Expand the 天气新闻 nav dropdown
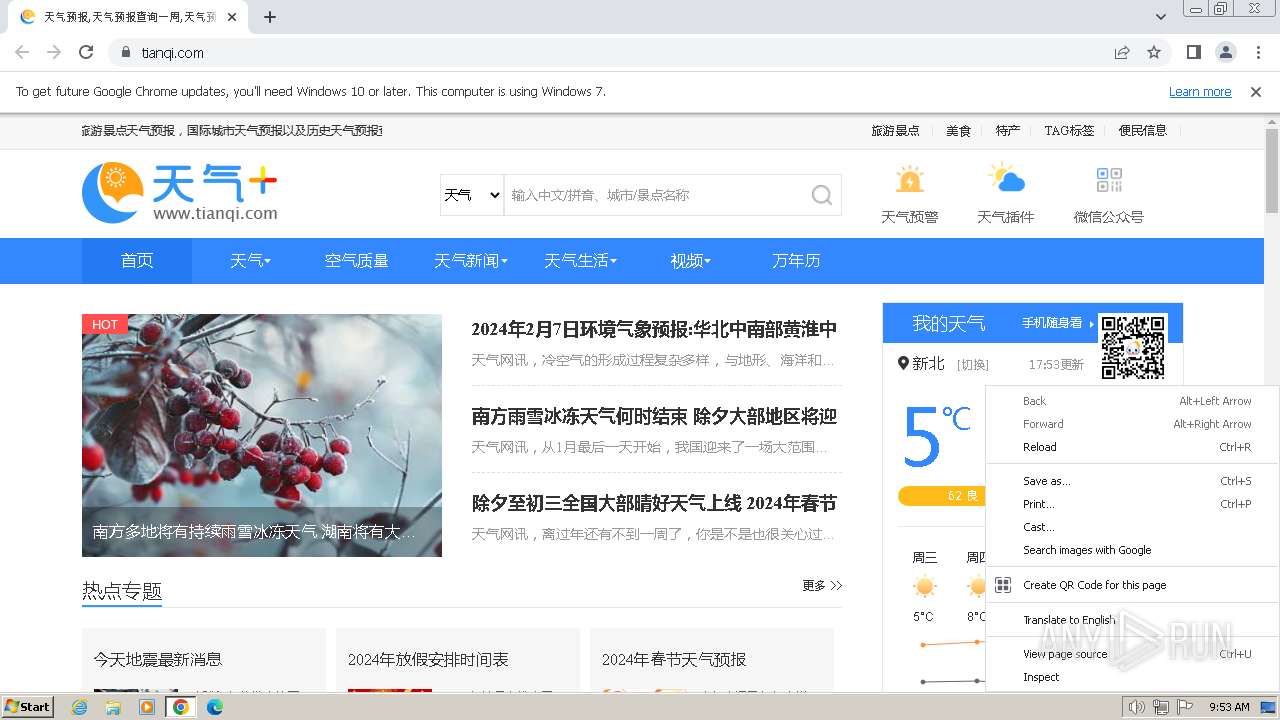 471,261
